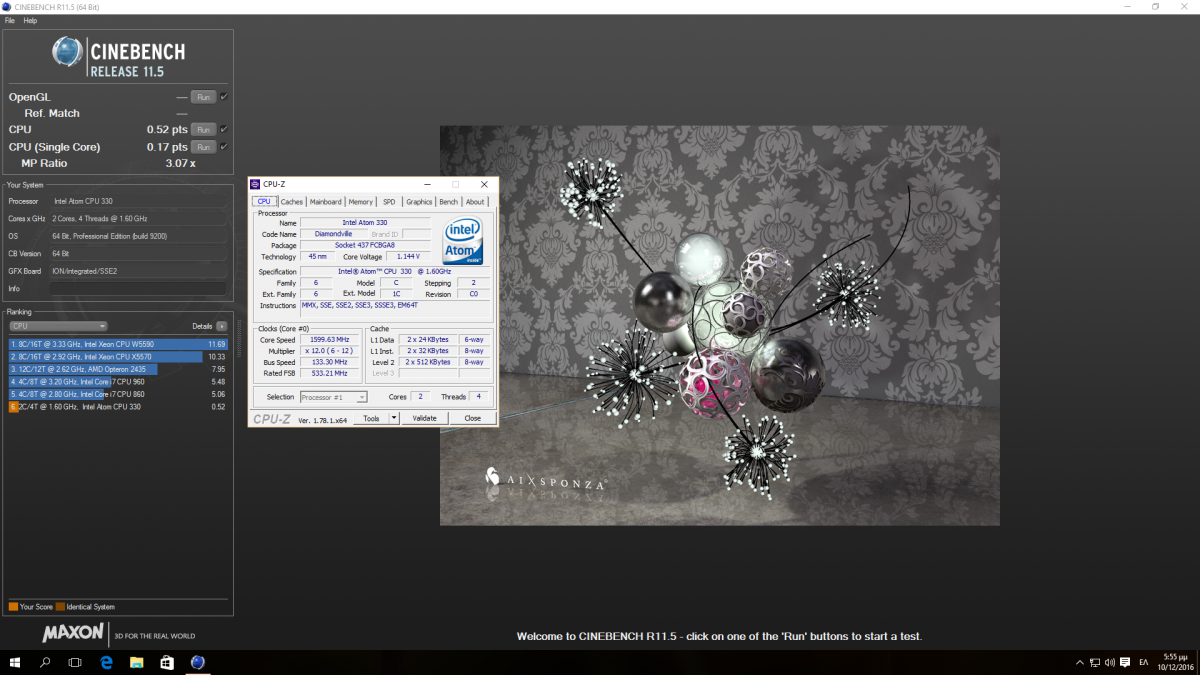The image size is (1200, 675).
Task: Select the Core i7 CPU 960 ranking row
Action: (x=118, y=382)
